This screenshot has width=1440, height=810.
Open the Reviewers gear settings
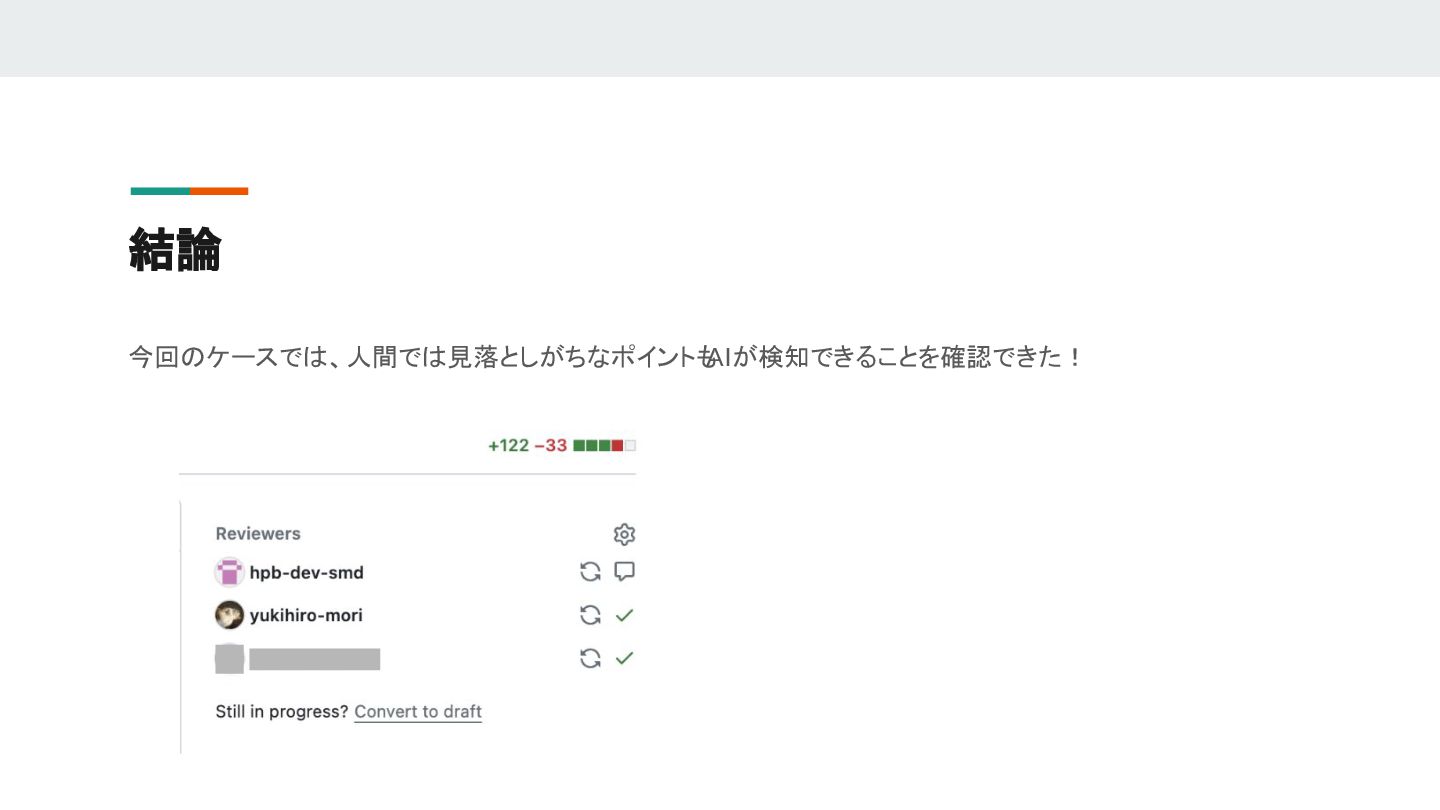click(x=624, y=534)
